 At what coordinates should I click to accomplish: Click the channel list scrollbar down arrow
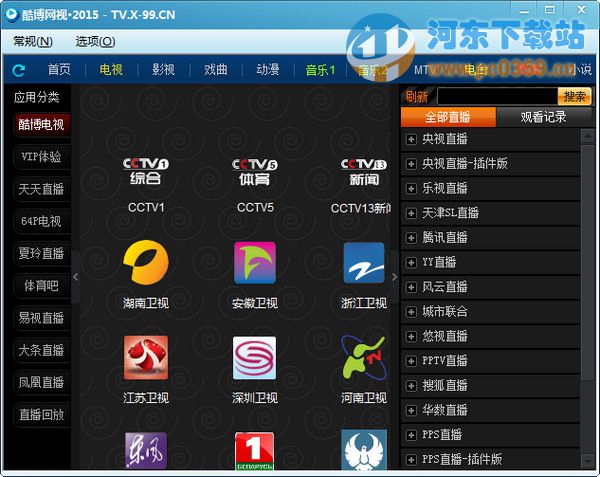click(587, 460)
